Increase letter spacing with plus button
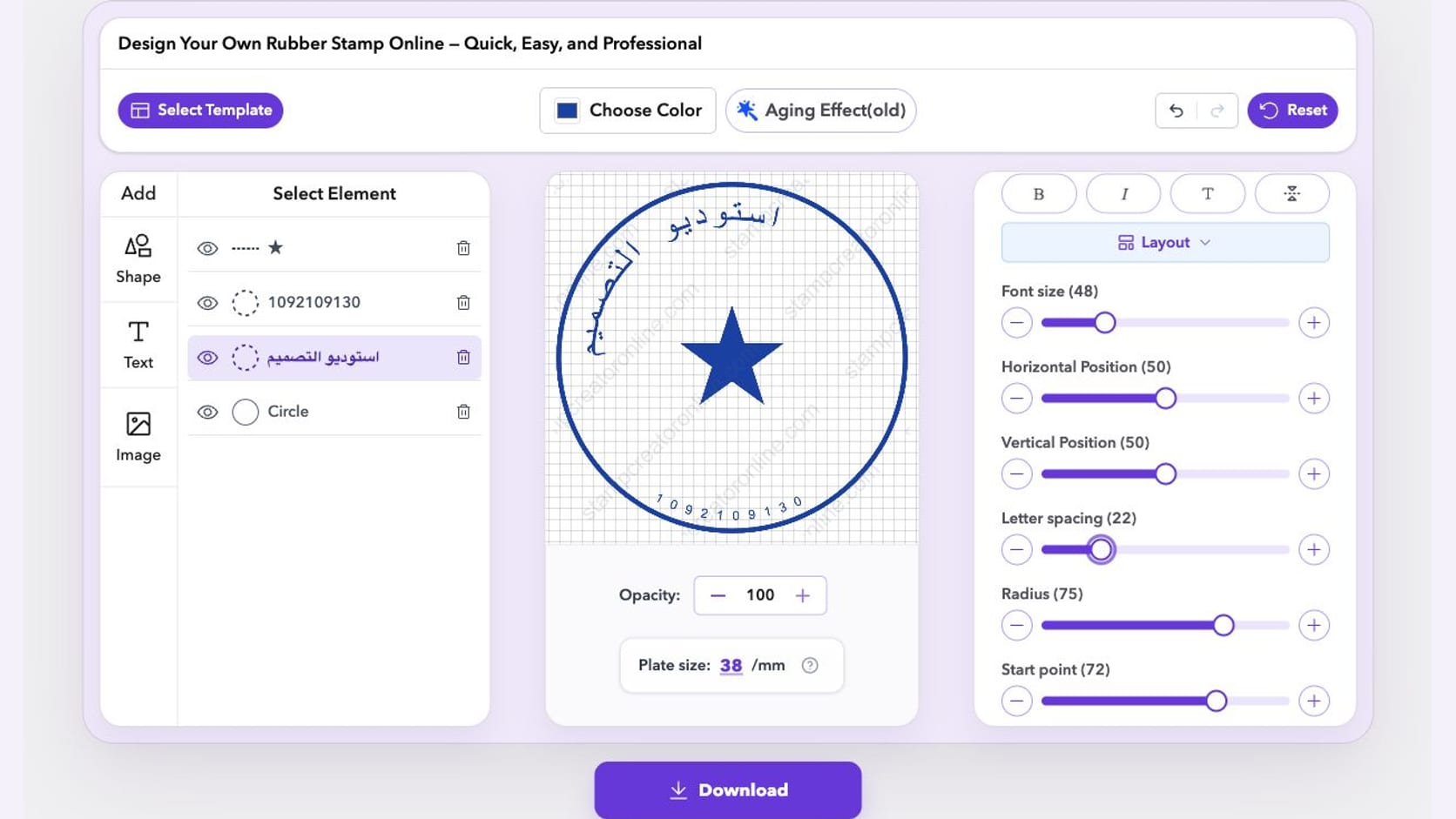 [1314, 550]
